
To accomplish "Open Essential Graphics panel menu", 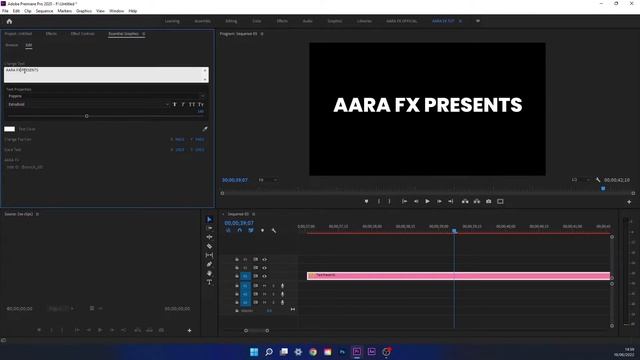I will [x=144, y=34].
